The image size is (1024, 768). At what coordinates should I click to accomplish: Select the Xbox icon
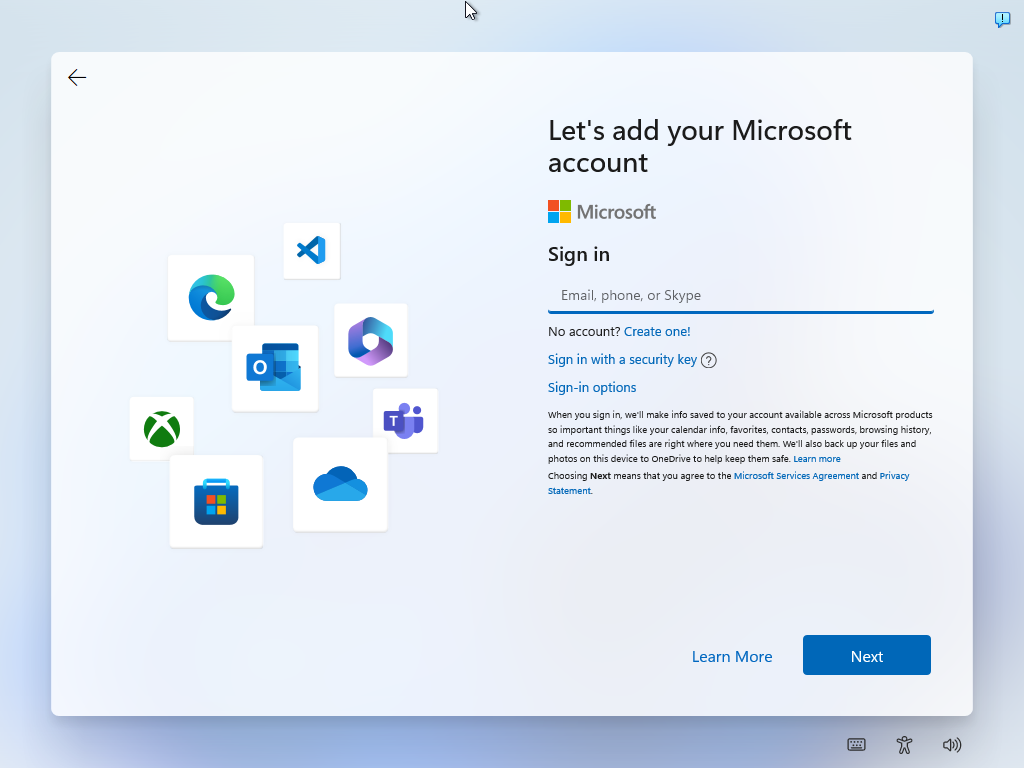tap(161, 428)
